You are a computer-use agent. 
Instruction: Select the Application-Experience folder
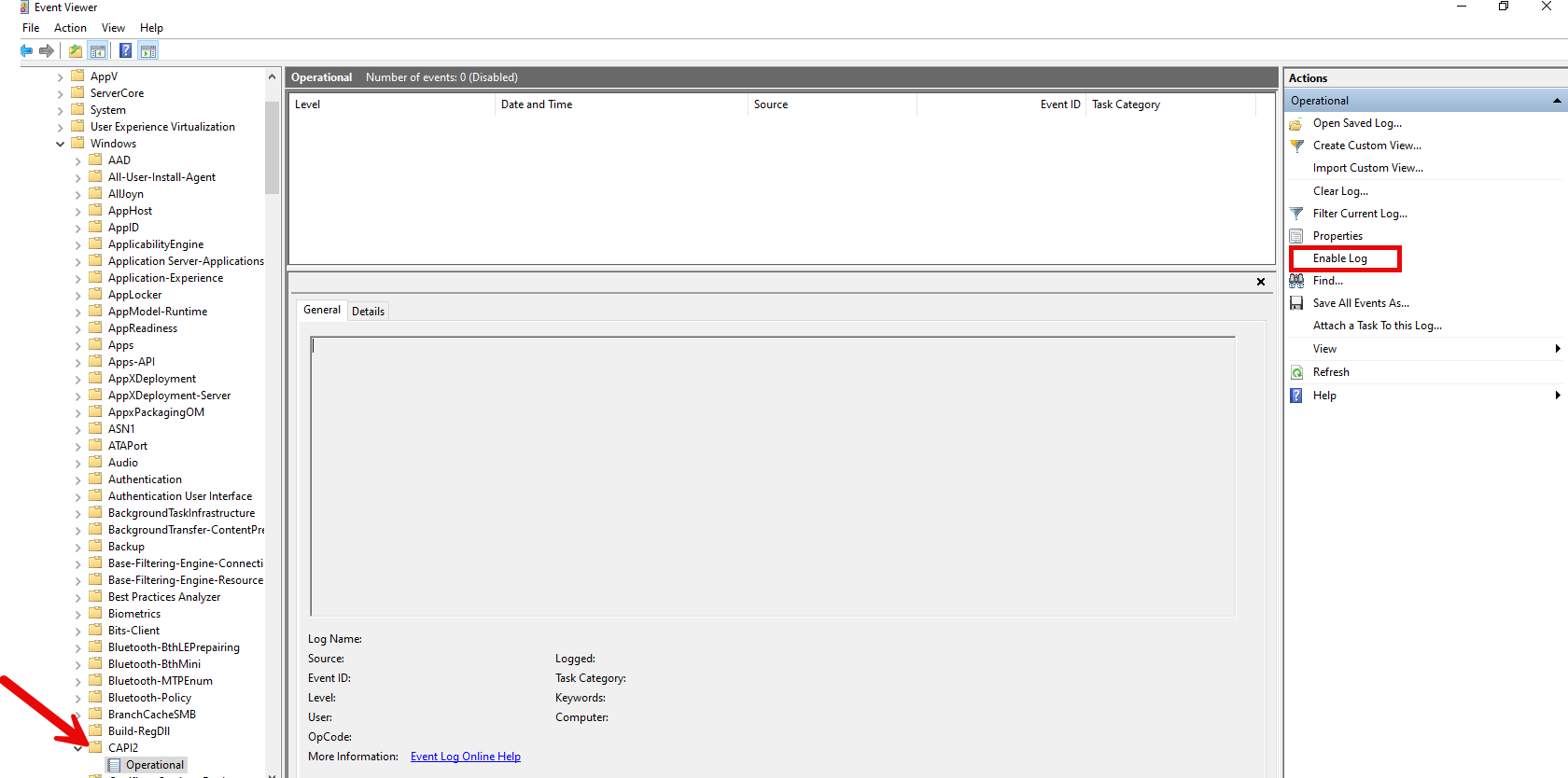[x=165, y=278]
